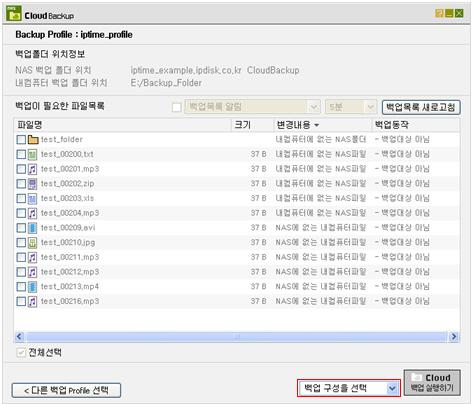
Task: Click the spreadsheet icon of test_00203.xls
Action: [x=32, y=199]
